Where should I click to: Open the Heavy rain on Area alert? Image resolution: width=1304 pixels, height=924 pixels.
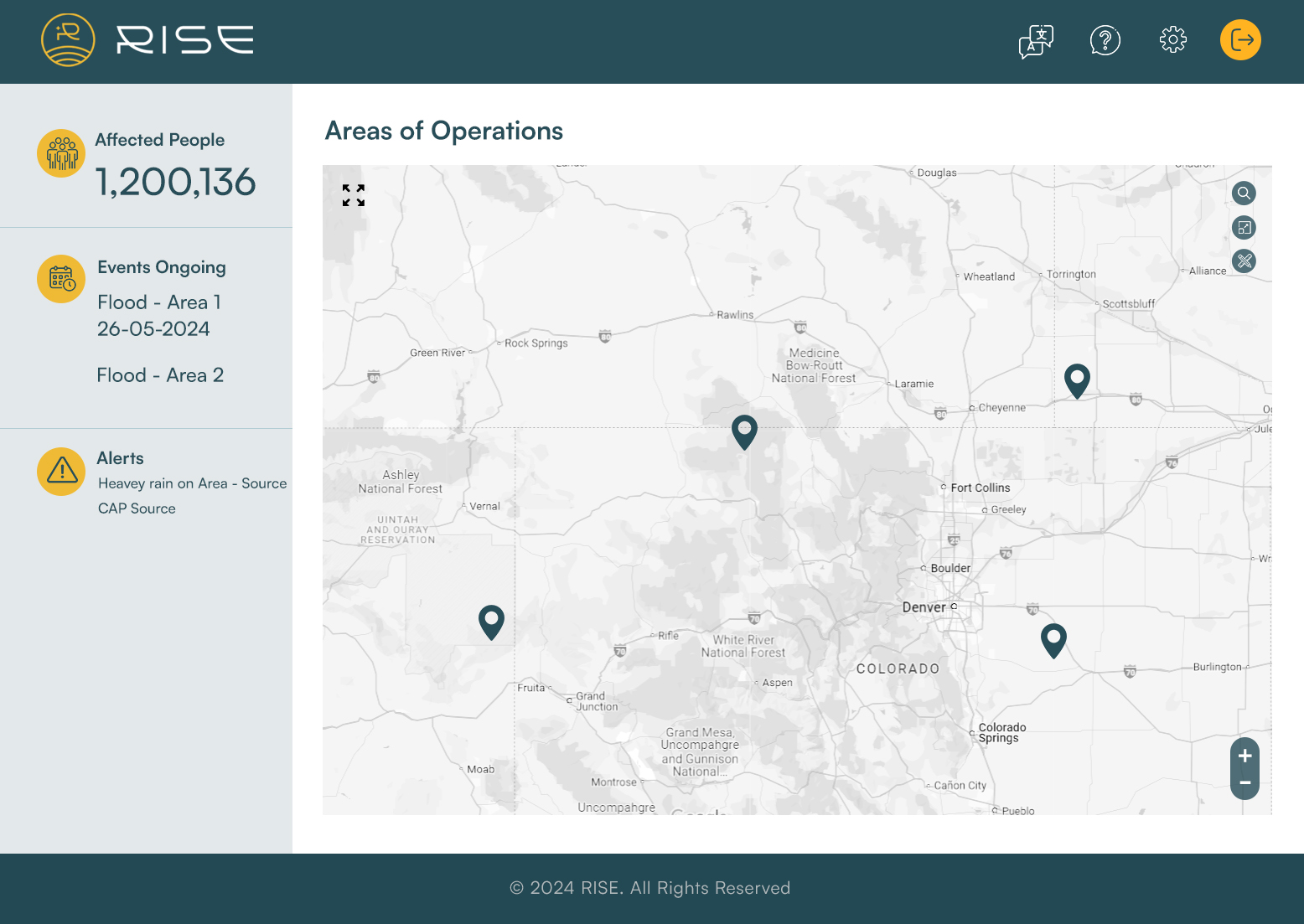point(192,483)
